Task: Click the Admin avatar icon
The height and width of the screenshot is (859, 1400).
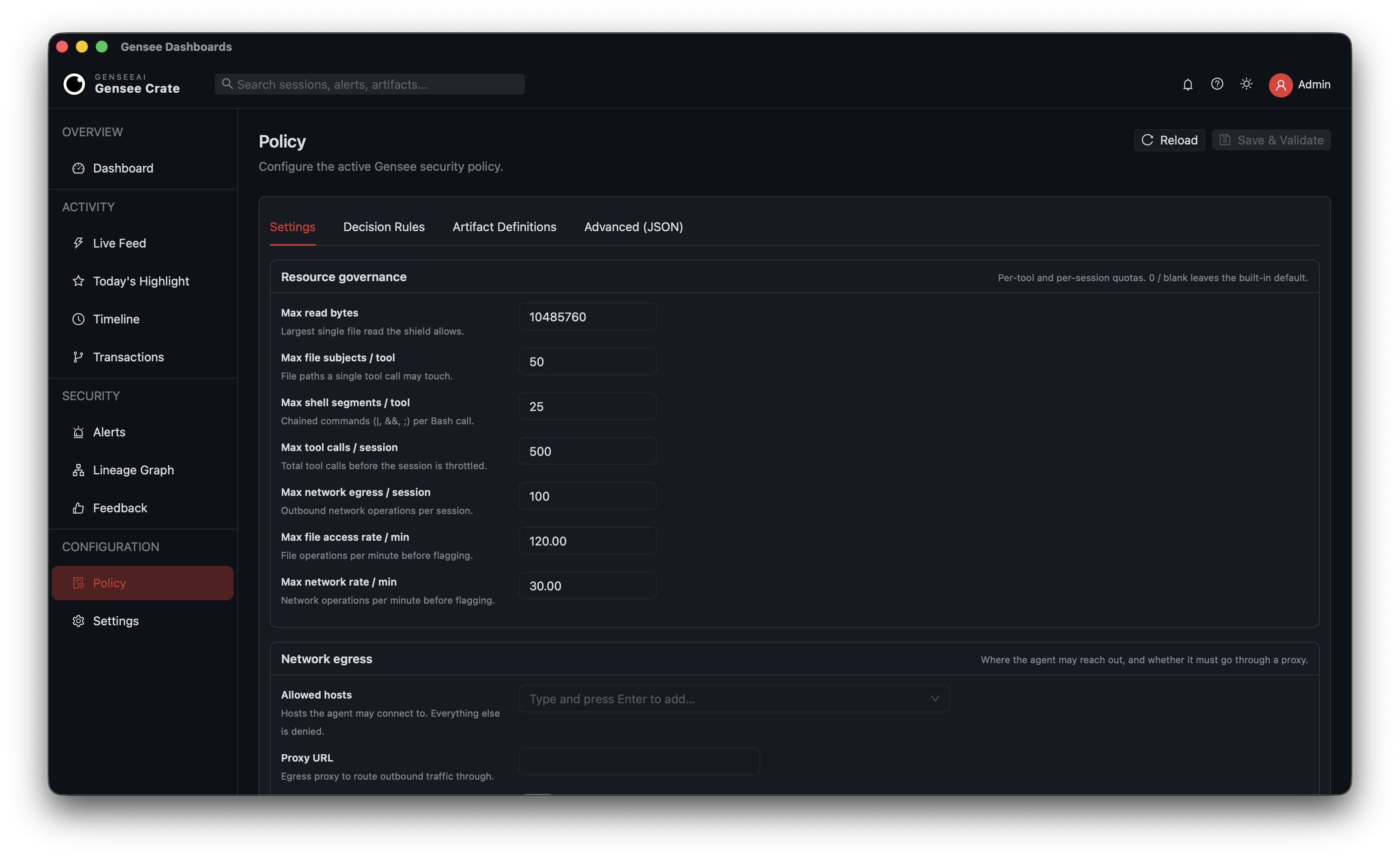Action: (1281, 85)
